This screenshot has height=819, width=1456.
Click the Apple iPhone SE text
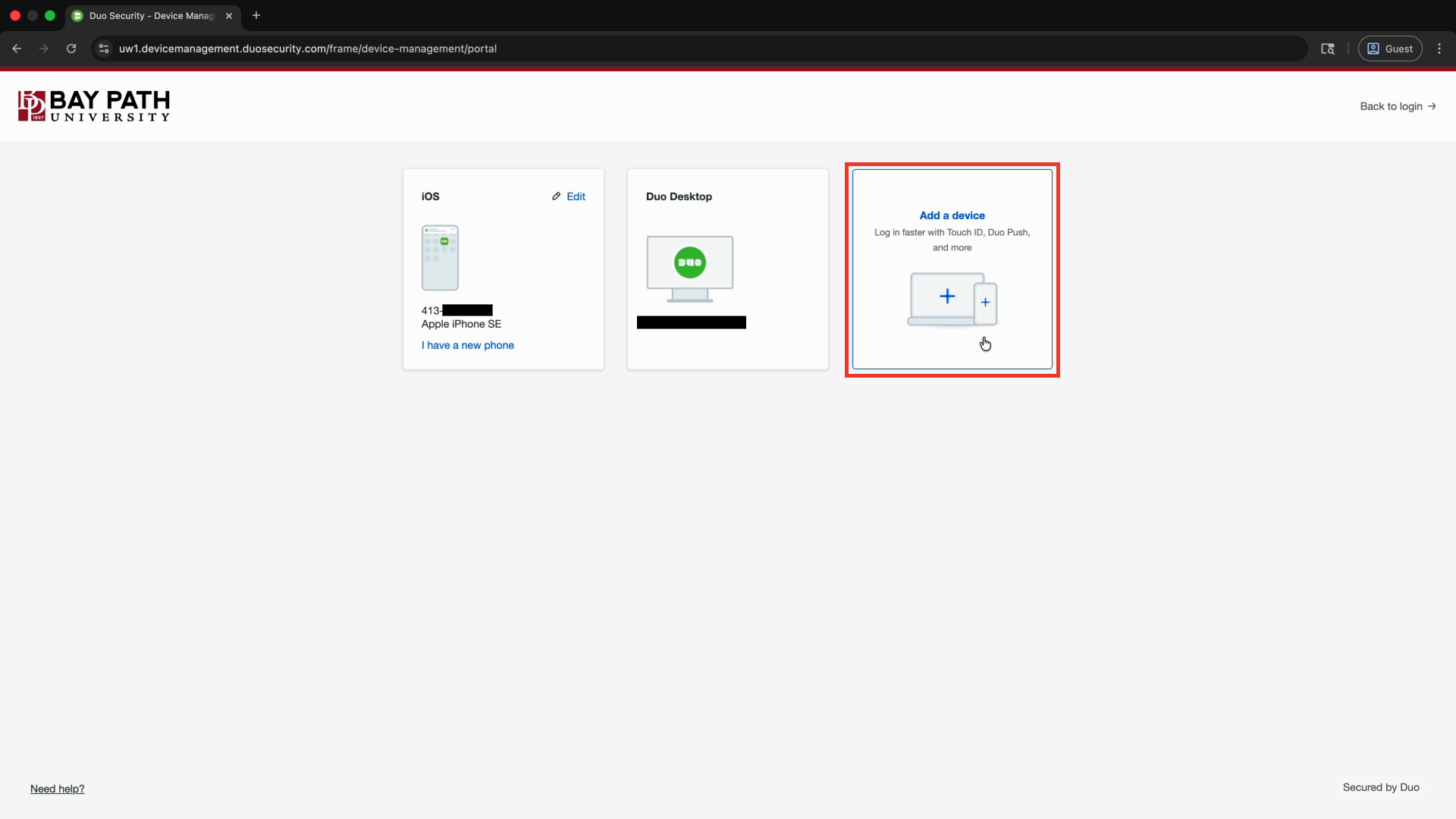coord(461,324)
